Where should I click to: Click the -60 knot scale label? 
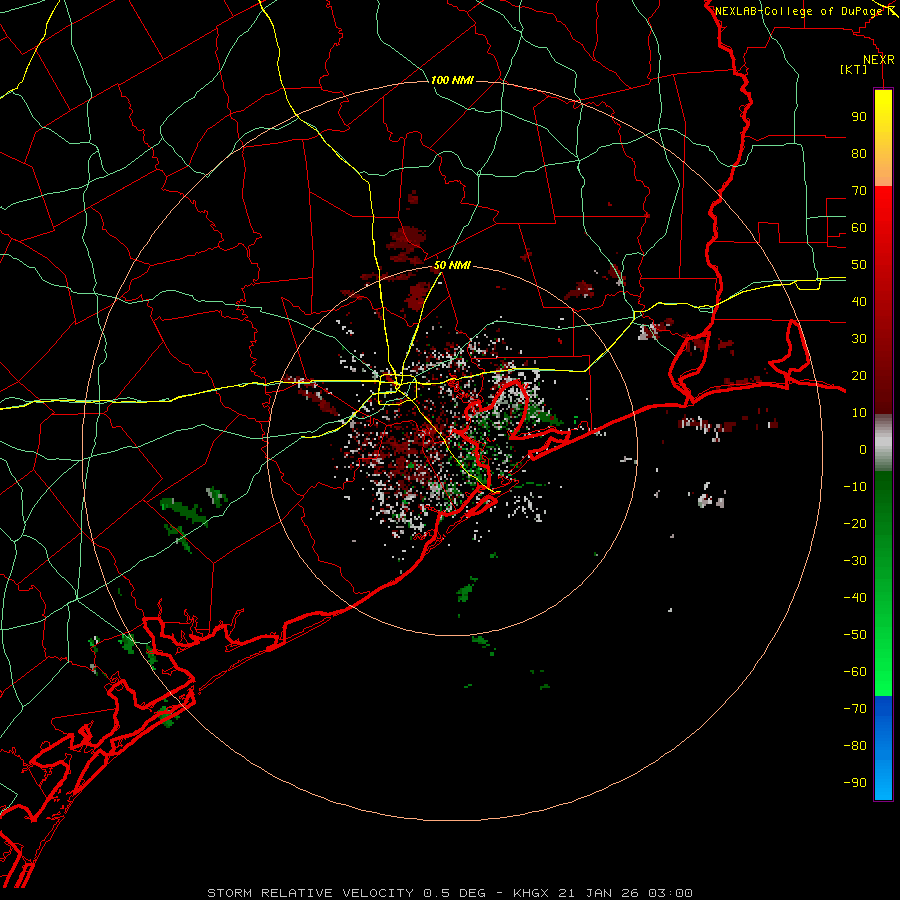click(x=855, y=672)
